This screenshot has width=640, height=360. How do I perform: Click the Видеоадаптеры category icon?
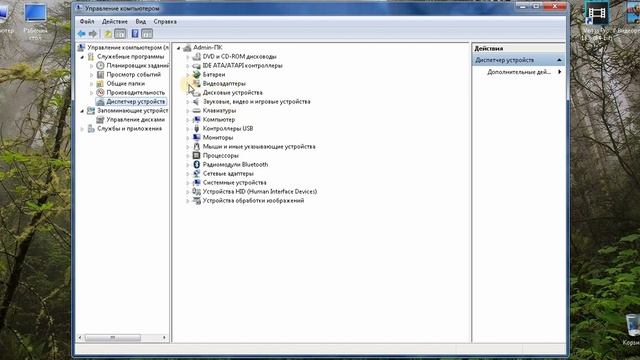coord(196,84)
